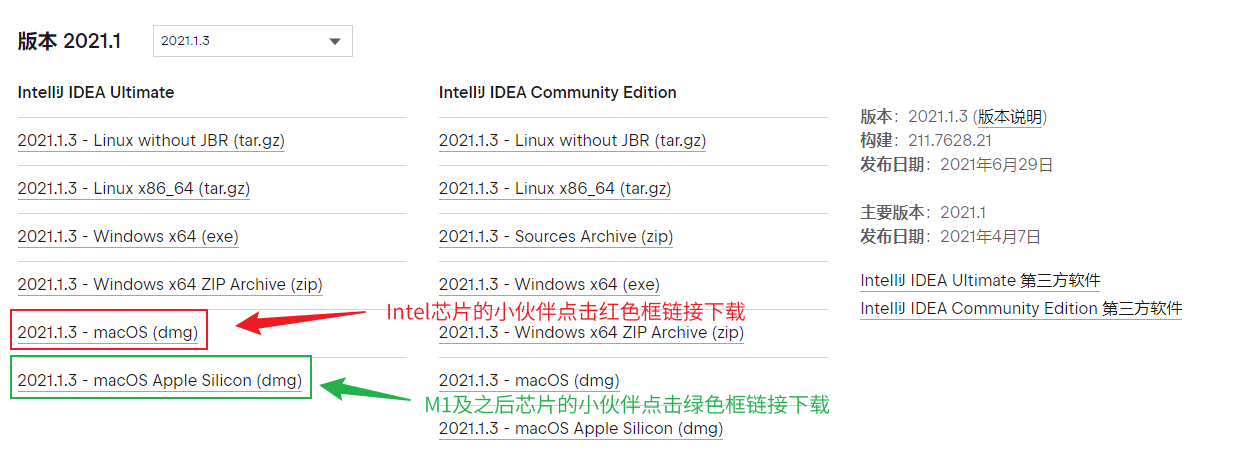Click the 版本 2021.1 heading
The image size is (1253, 466).
[69, 41]
